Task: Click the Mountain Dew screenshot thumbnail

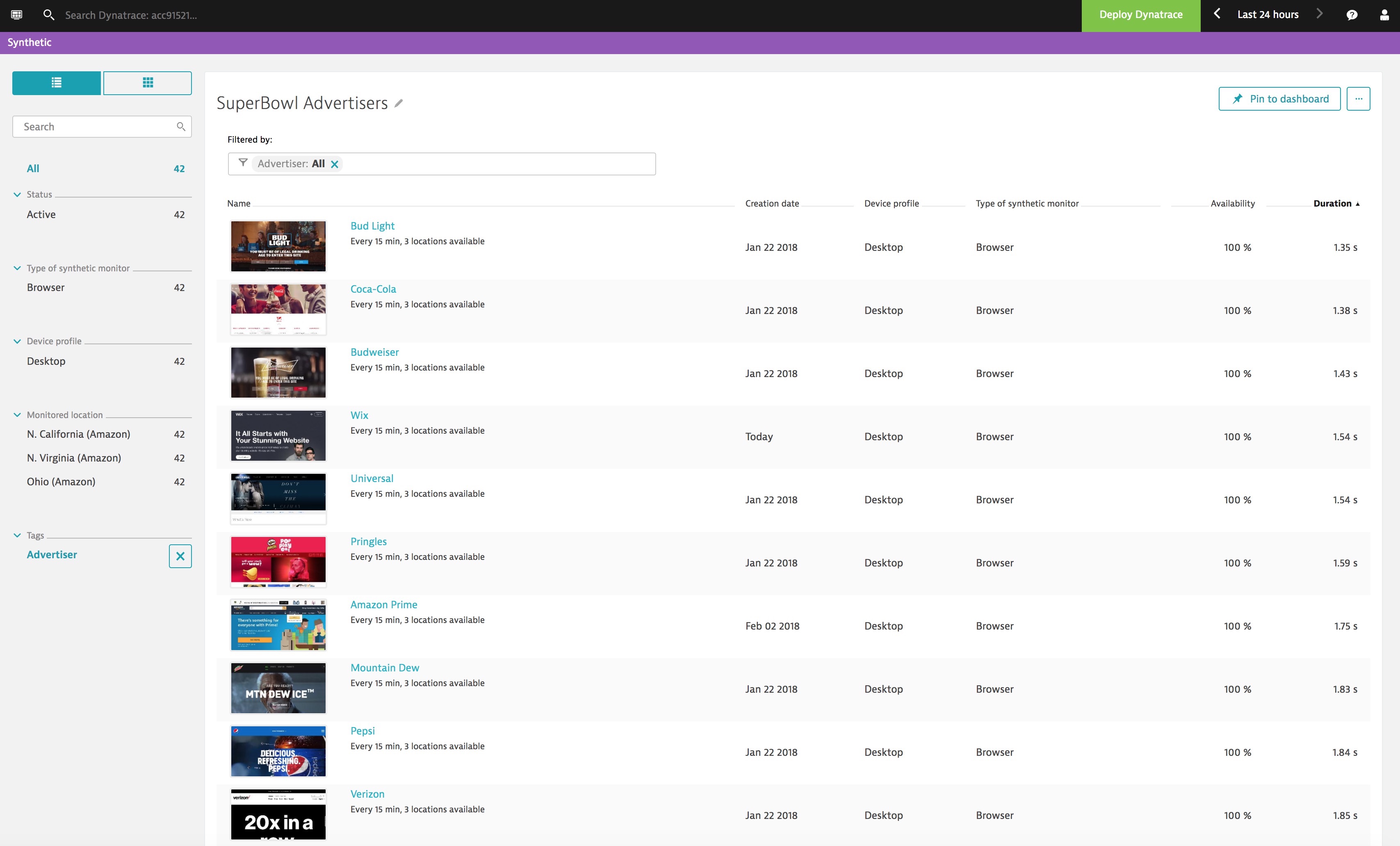Action: tap(278, 688)
